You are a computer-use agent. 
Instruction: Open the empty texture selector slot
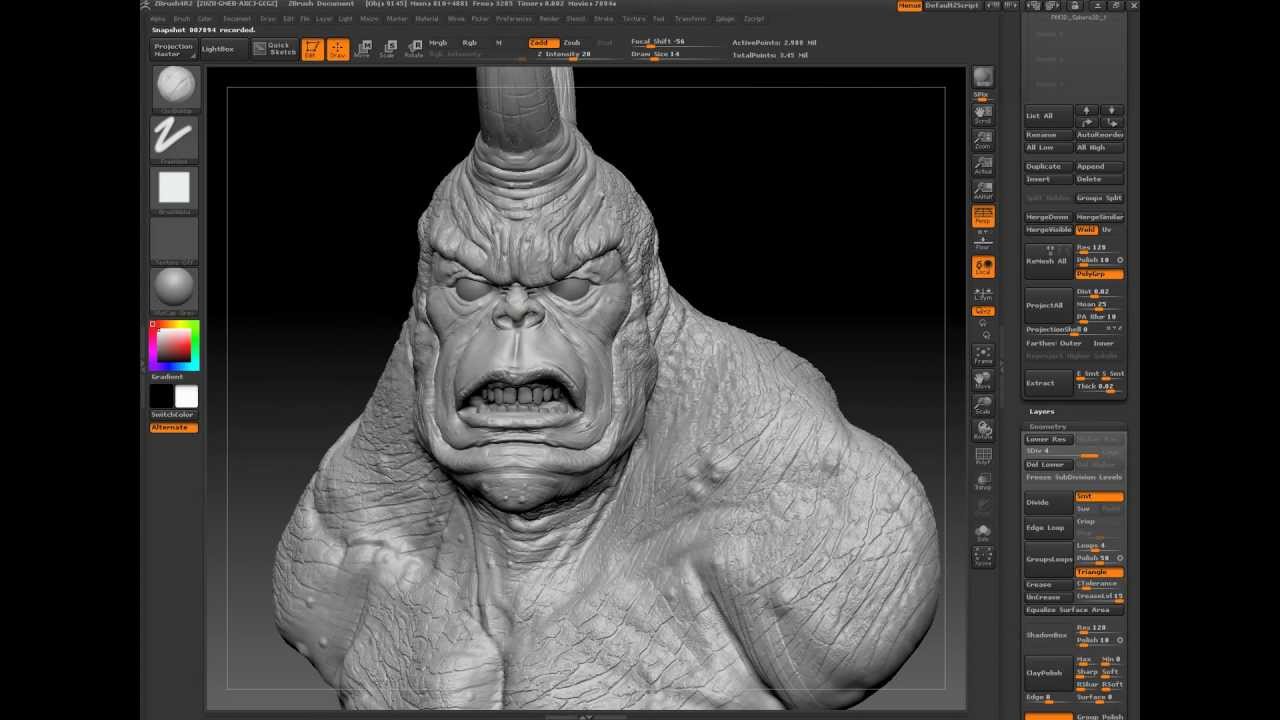[174, 240]
